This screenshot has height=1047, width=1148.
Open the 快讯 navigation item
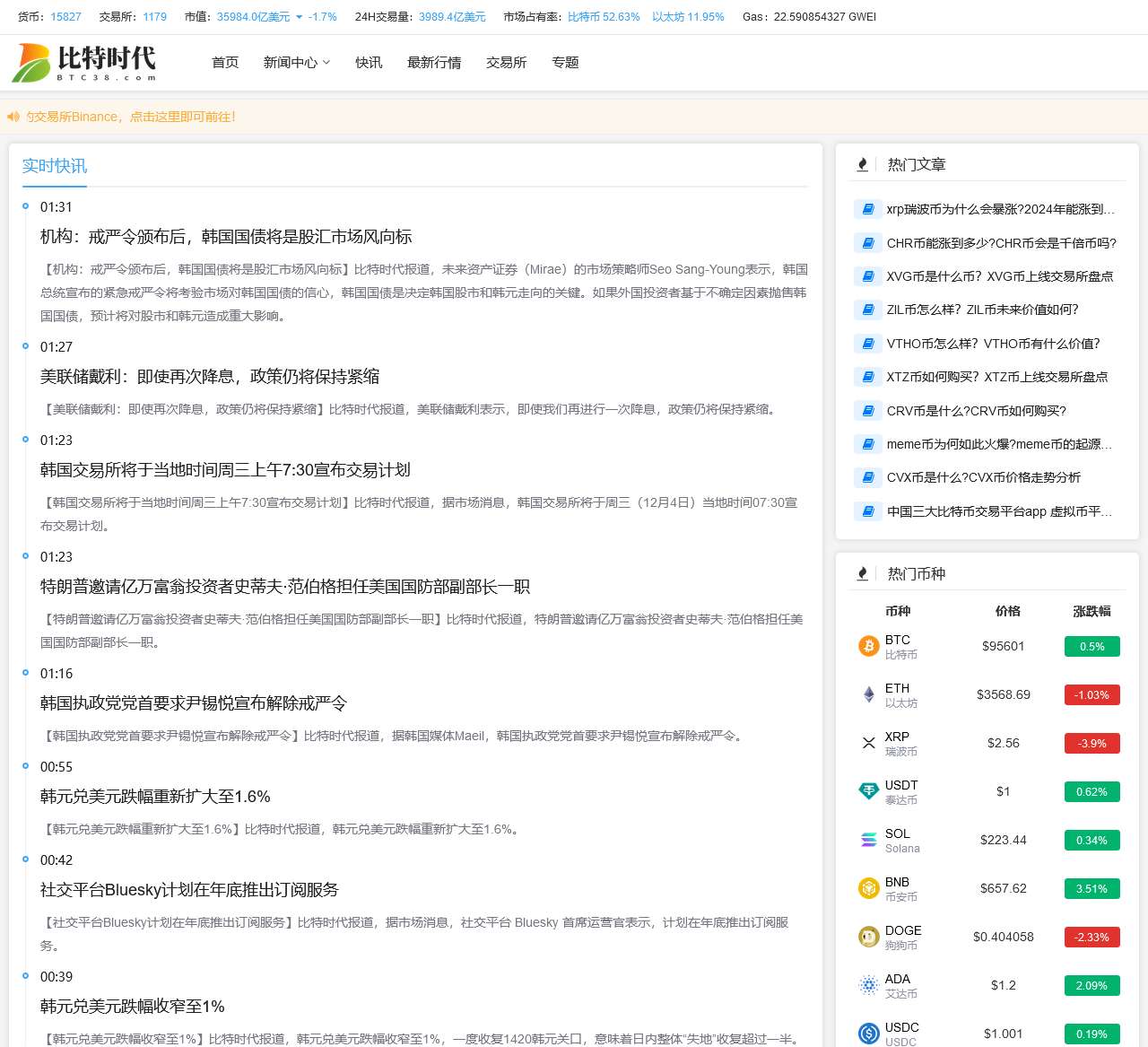369,63
